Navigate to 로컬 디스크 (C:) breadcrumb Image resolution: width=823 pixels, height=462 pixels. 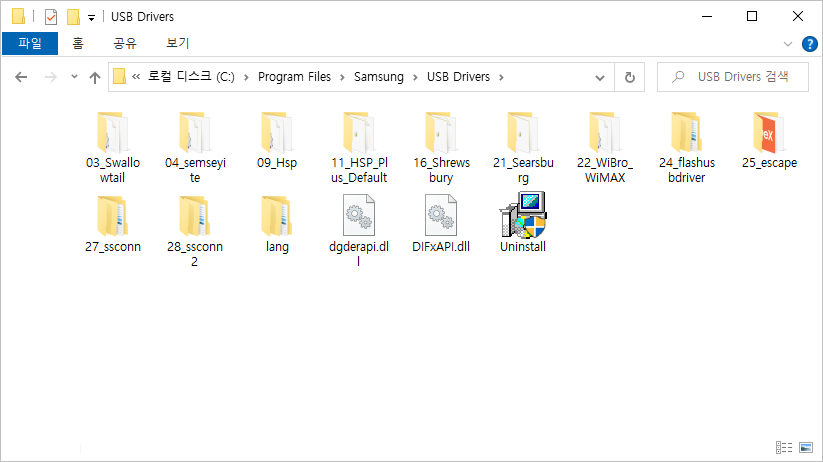pyautogui.click(x=192, y=77)
